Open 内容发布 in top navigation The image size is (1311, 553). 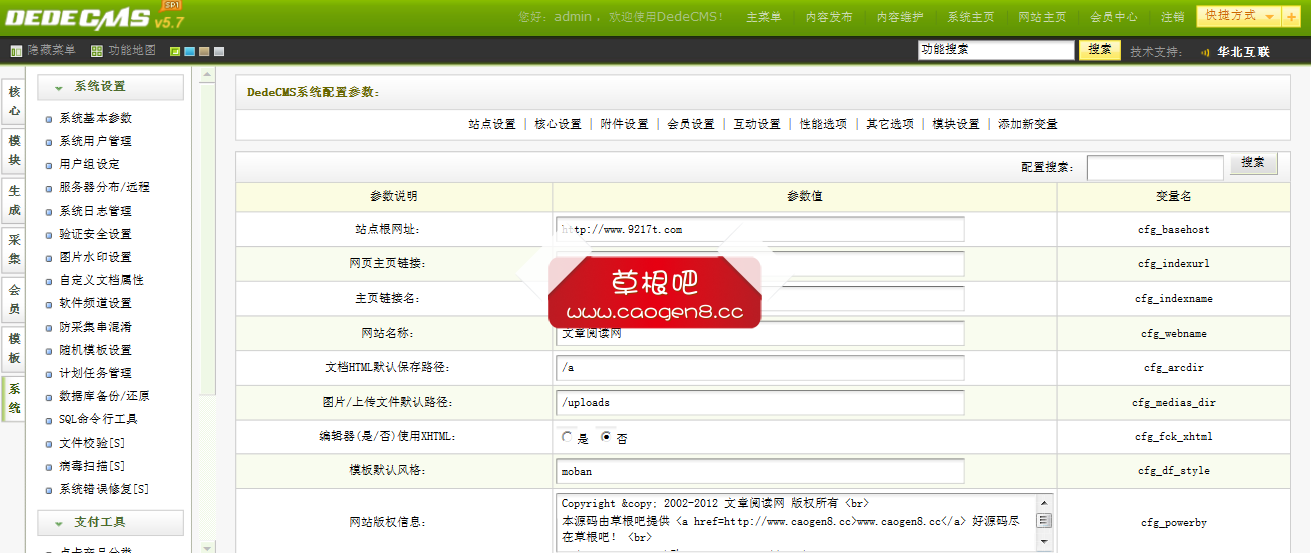click(829, 17)
